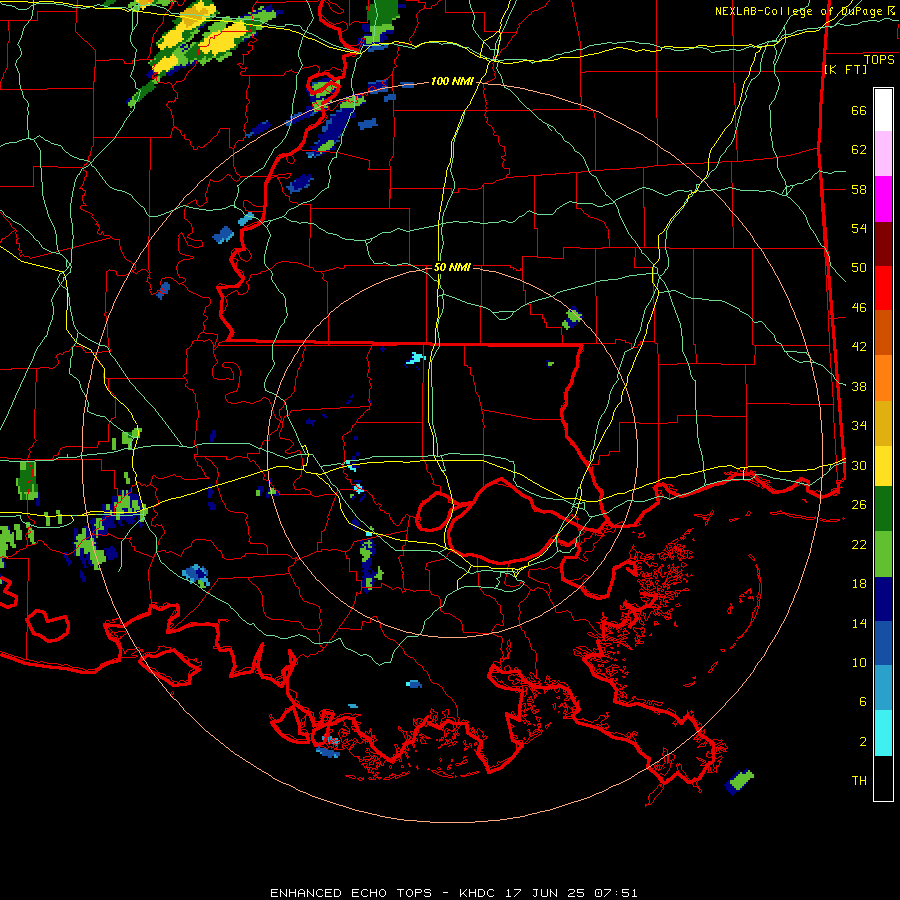Click the '14' legend value

click(859, 623)
